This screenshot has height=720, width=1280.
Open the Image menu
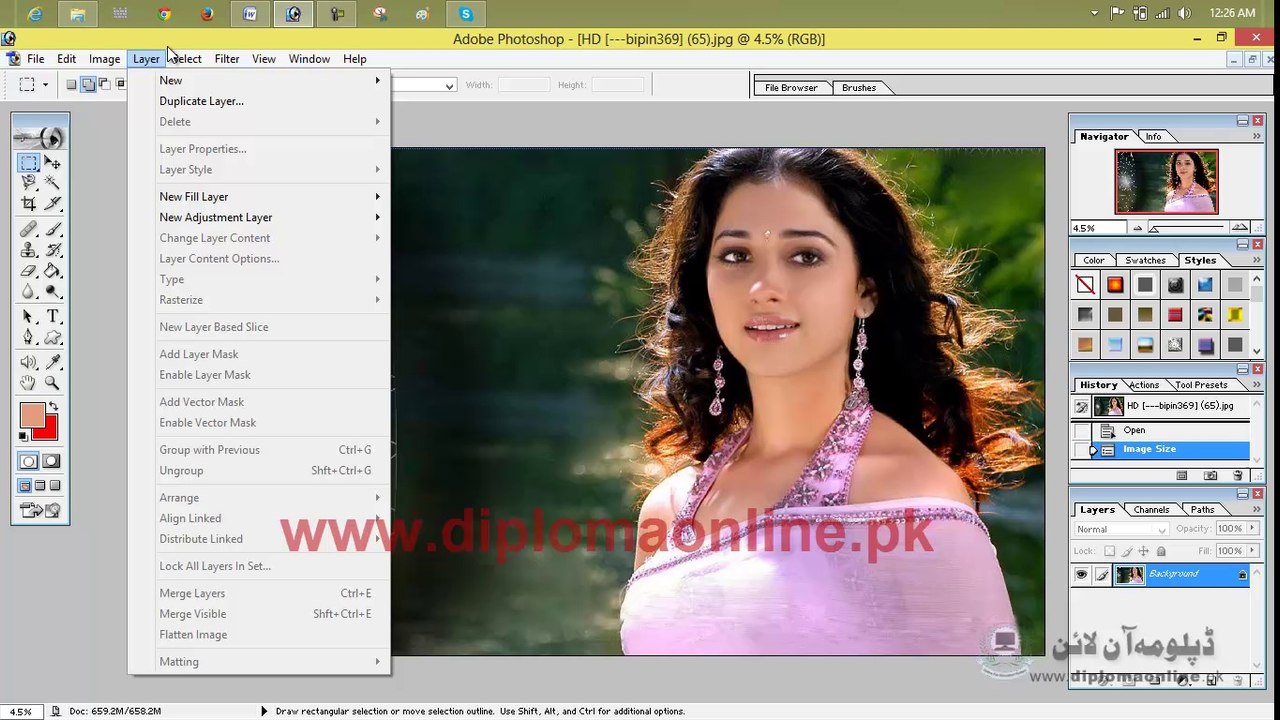pos(104,59)
